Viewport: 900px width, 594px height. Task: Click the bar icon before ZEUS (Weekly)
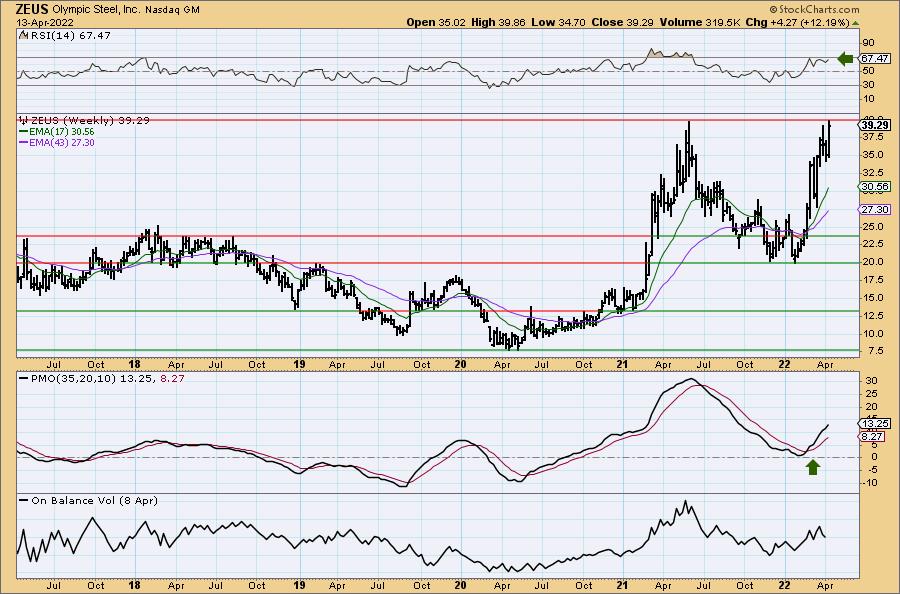(x=24, y=121)
